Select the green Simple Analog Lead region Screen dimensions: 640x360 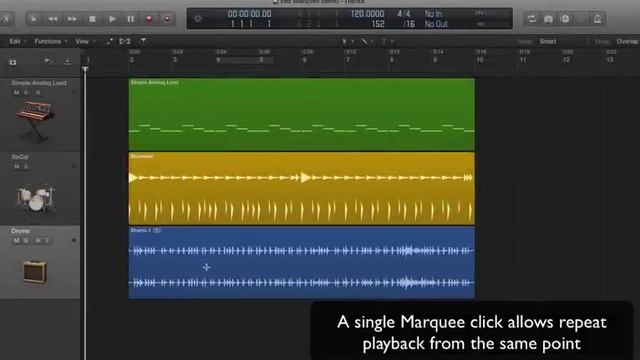click(x=302, y=114)
